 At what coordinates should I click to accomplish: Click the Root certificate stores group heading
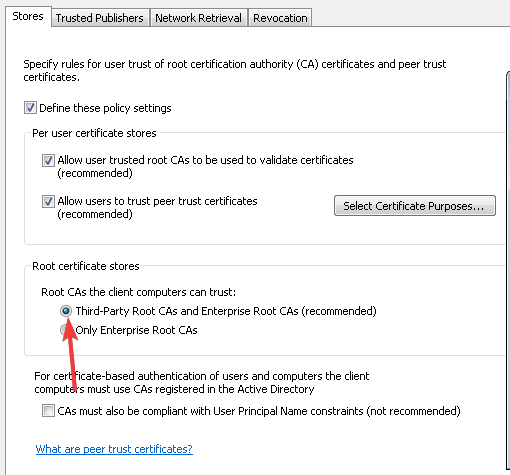pos(86,266)
